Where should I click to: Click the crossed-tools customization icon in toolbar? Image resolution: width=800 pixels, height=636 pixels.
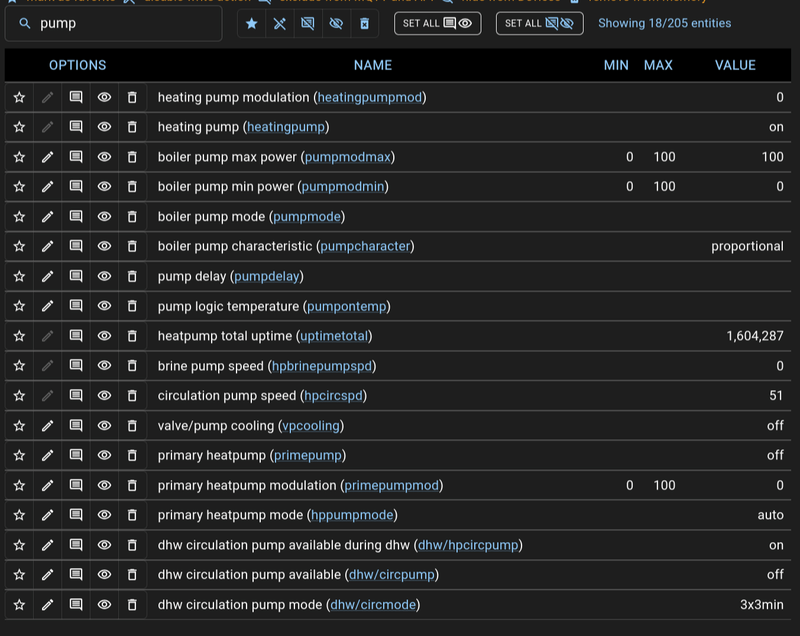pyautogui.click(x=279, y=23)
